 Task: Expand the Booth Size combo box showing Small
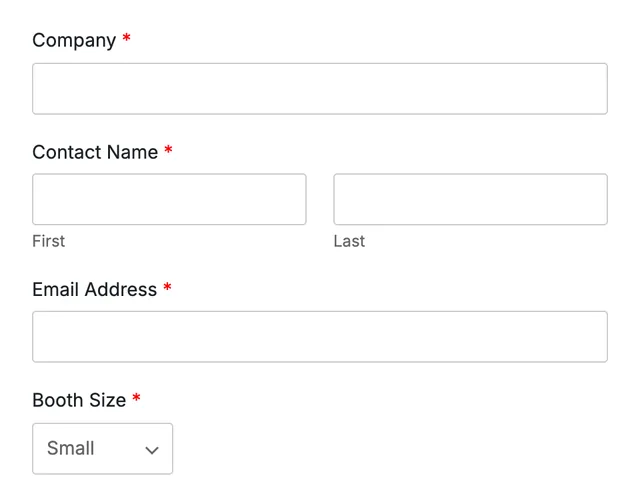[x=102, y=449]
